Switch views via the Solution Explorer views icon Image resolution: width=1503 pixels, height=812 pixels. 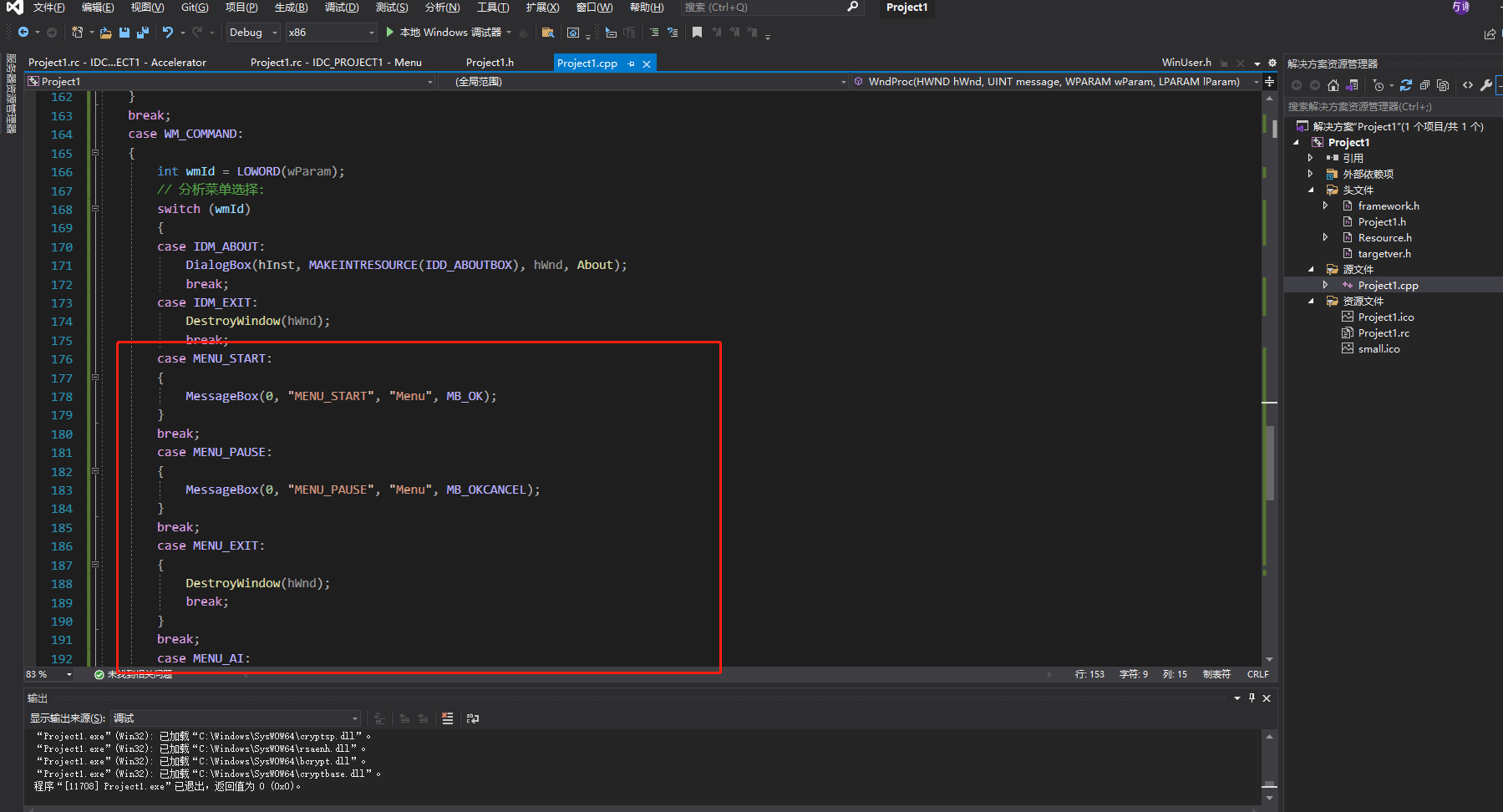click(x=1353, y=85)
